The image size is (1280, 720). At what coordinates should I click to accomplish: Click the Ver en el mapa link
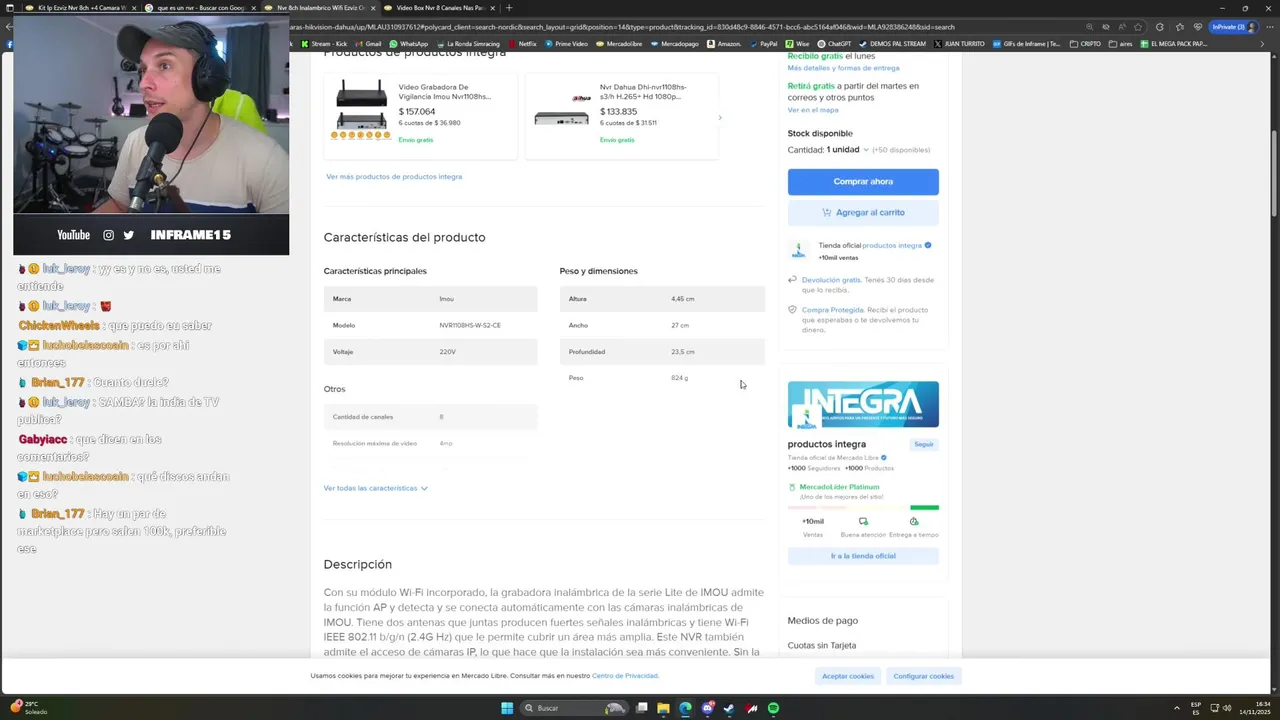click(x=813, y=110)
